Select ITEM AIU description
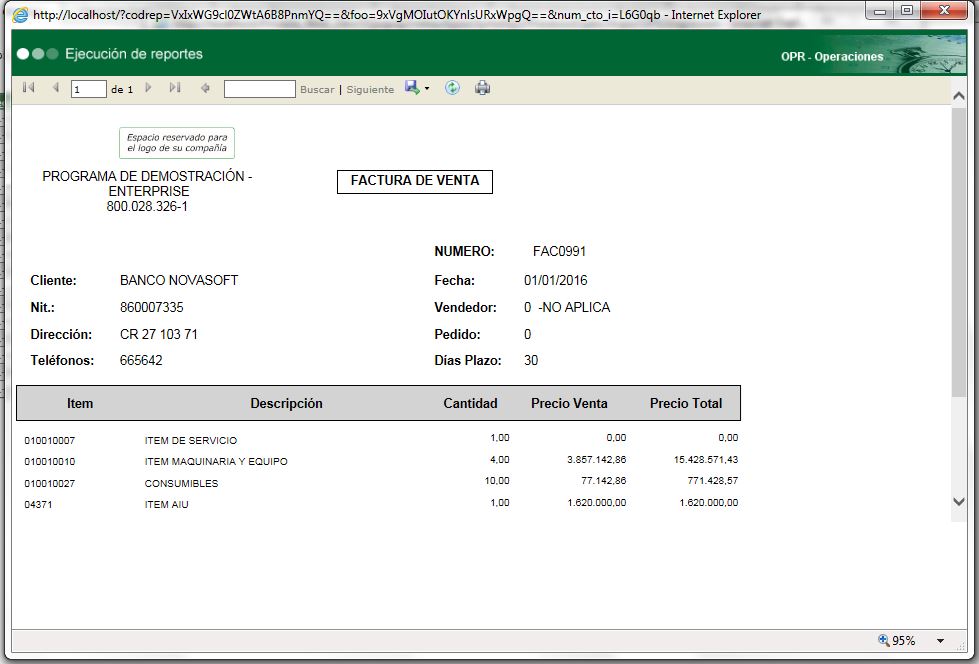The width and height of the screenshot is (979, 664). click(x=166, y=505)
